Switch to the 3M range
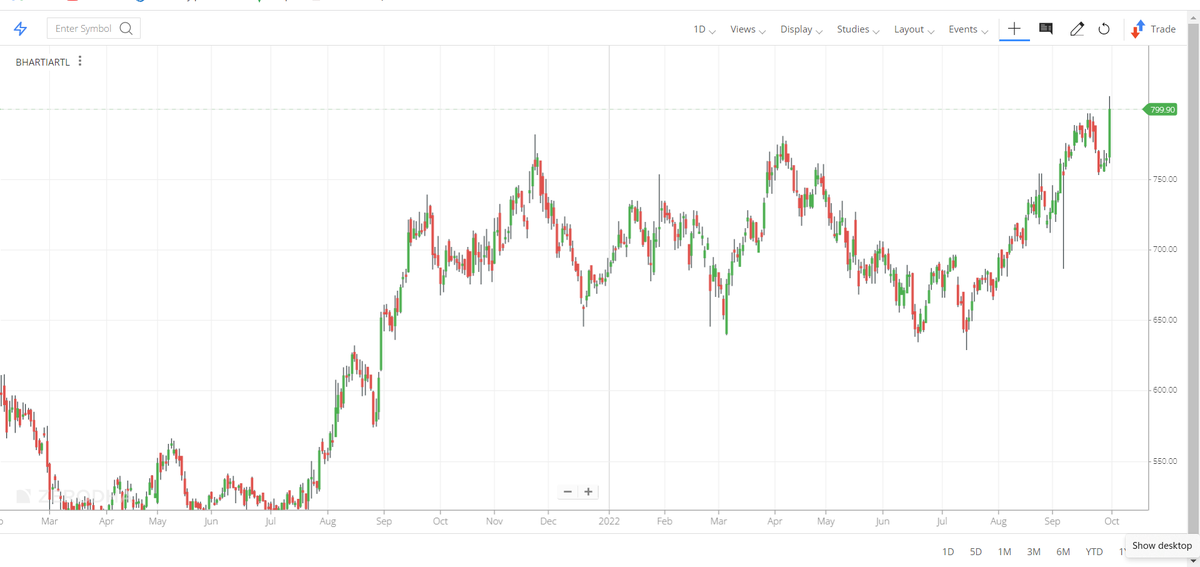The image size is (1200, 567). (x=1034, y=552)
